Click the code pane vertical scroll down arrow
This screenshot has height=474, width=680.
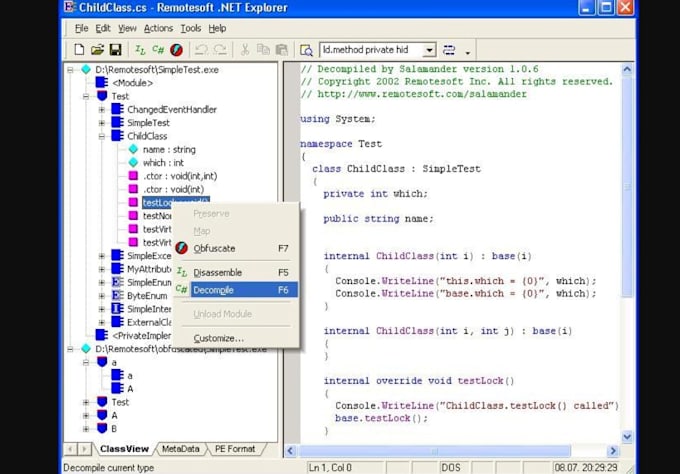tap(627, 437)
